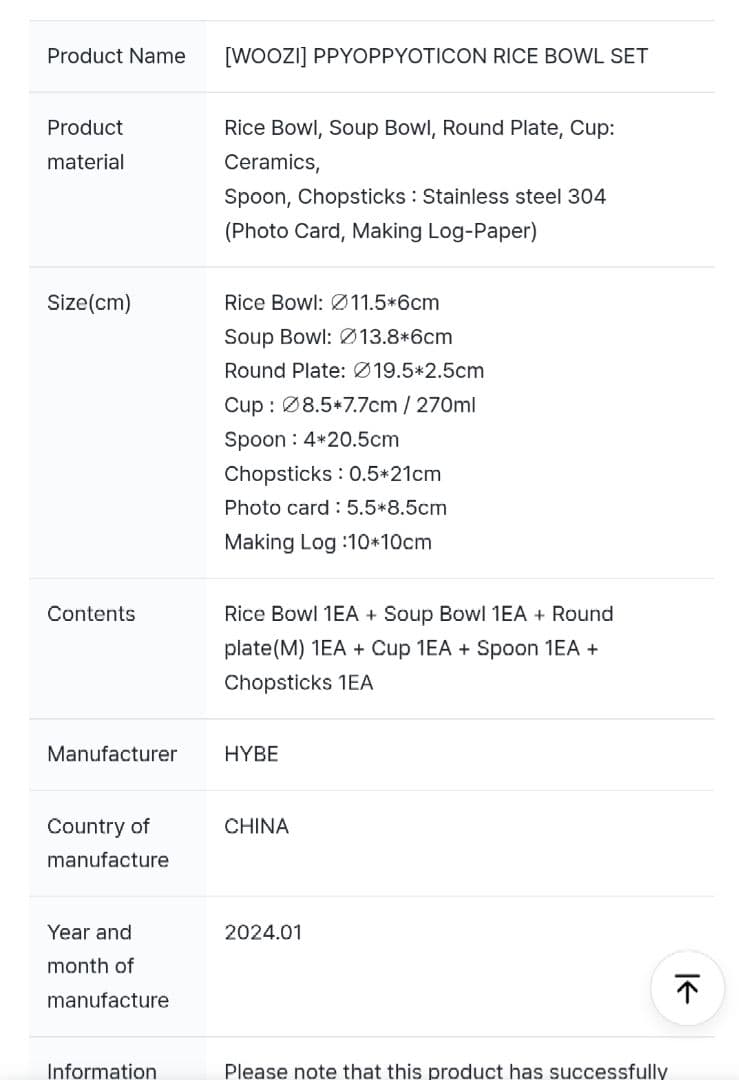This screenshot has height=1080, width=739.
Task: Select the Size(cm) row heading
Action: 89,302
